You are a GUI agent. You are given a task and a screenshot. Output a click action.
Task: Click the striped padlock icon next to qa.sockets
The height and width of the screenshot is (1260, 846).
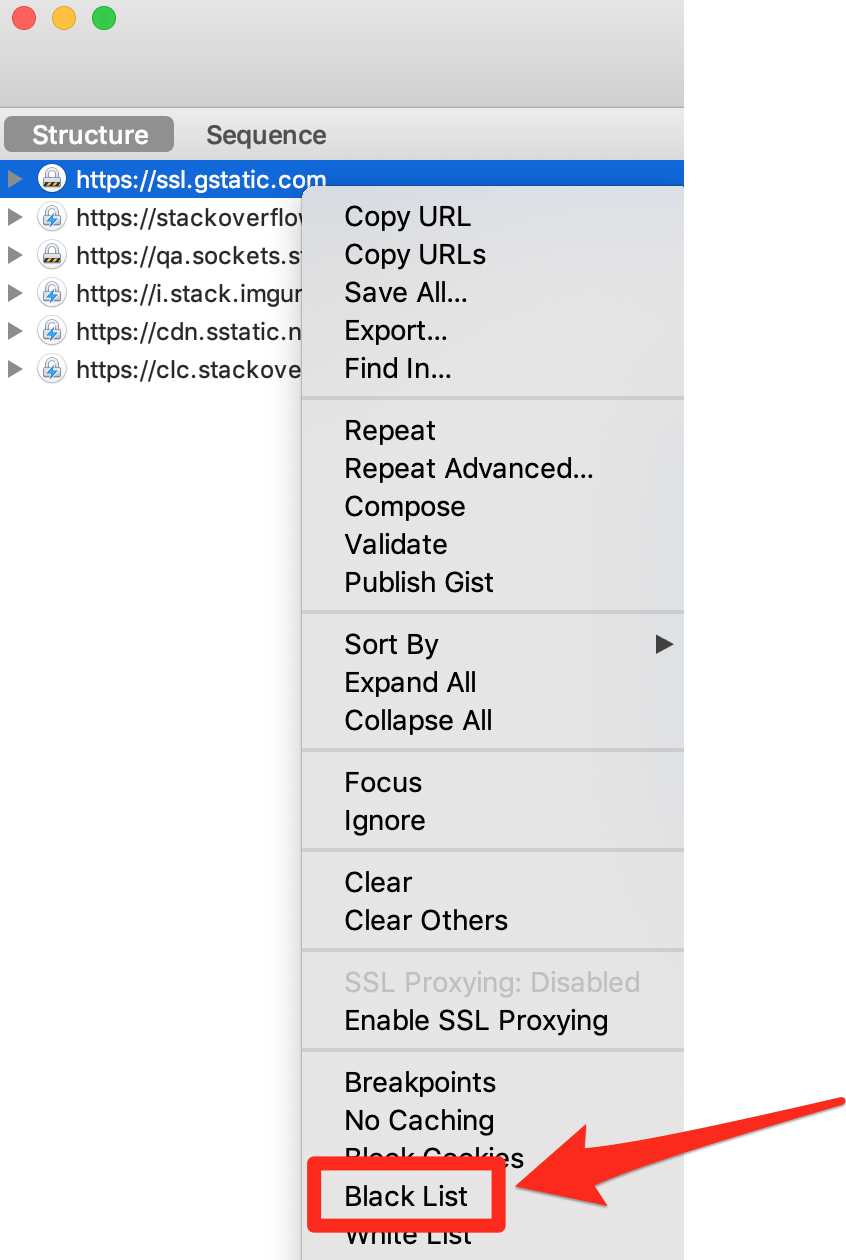tap(51, 255)
